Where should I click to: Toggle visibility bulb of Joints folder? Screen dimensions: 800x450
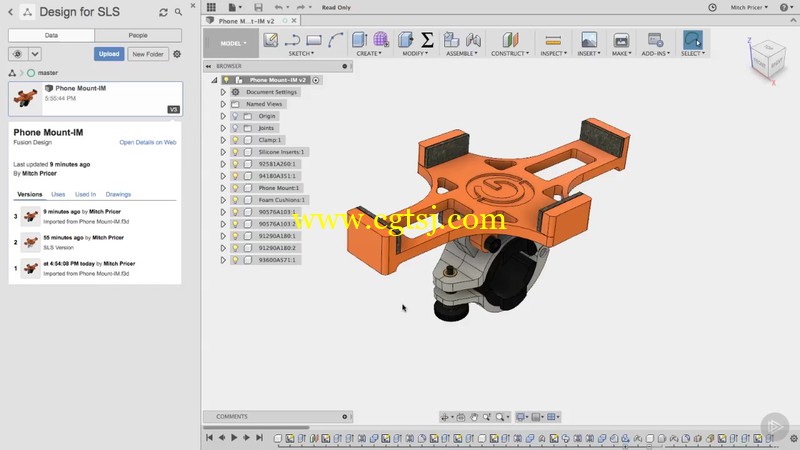coord(235,128)
